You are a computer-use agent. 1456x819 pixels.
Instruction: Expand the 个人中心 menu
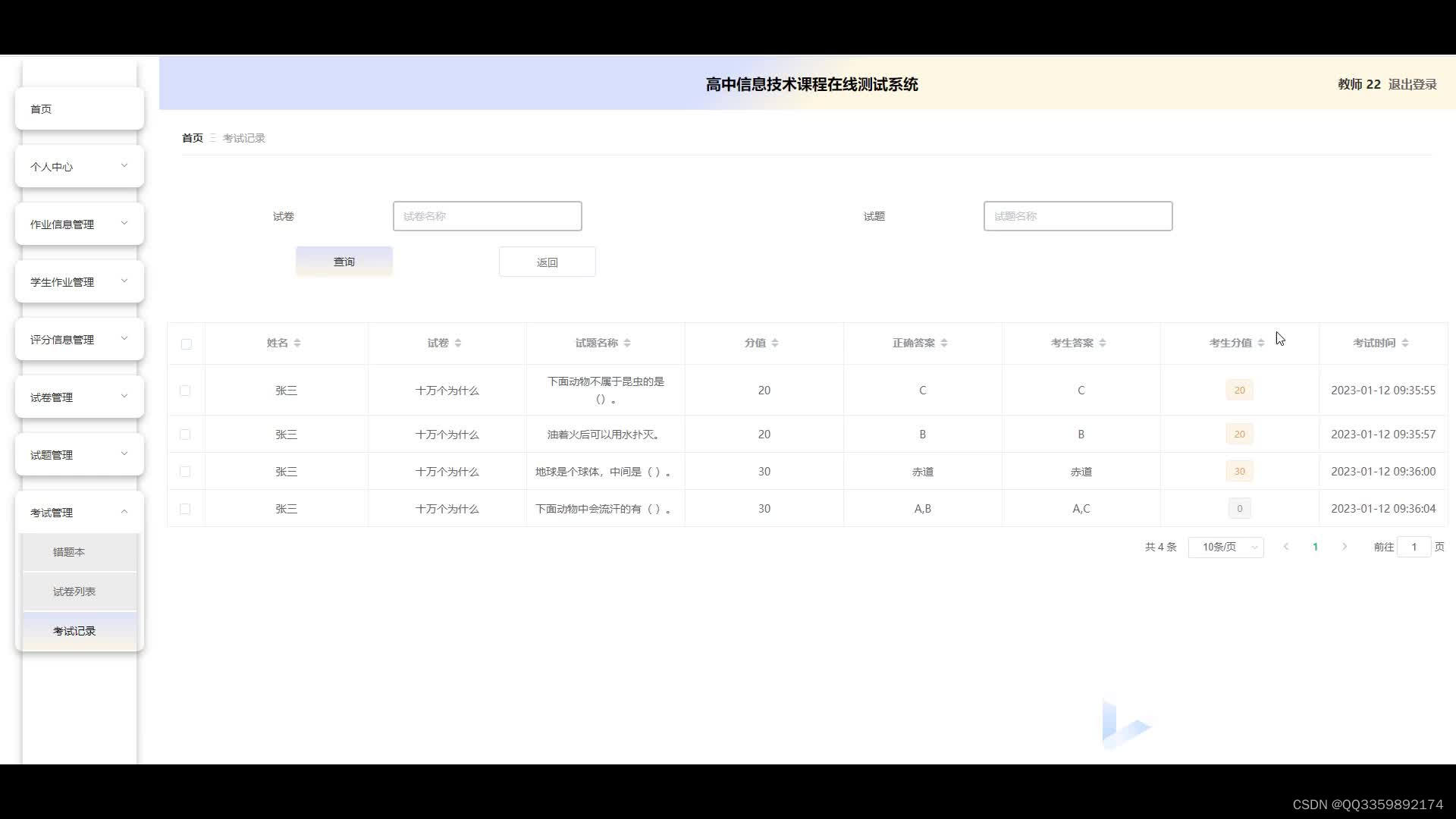[80, 167]
